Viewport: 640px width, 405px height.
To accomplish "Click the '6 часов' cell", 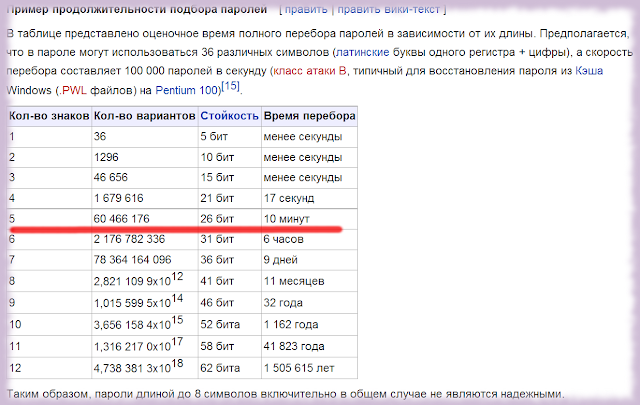I will [x=309, y=239].
